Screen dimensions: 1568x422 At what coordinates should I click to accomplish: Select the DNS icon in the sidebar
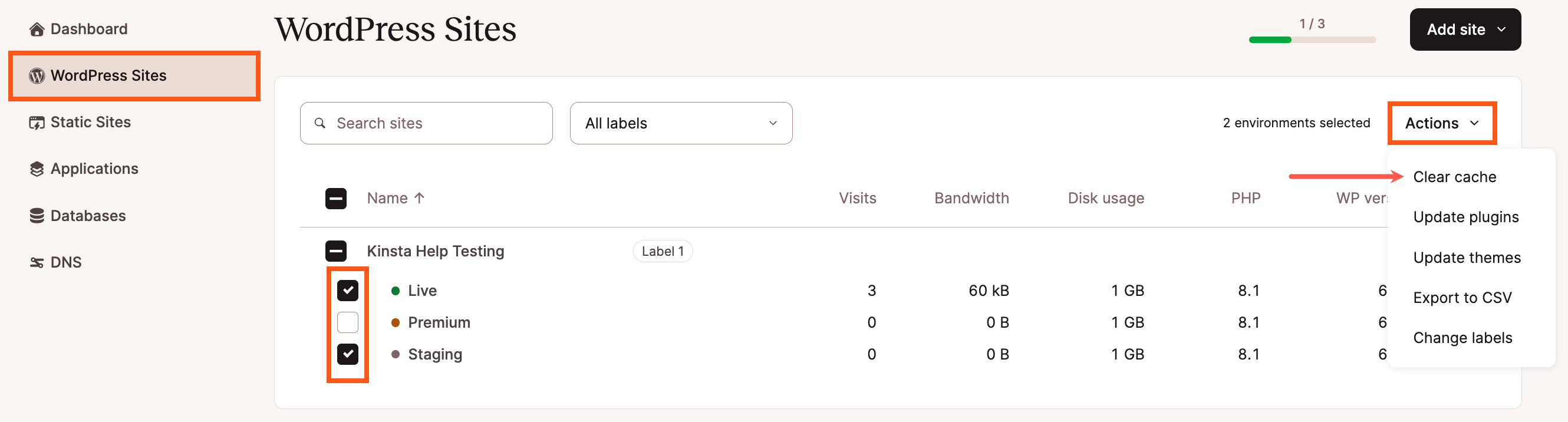[37, 262]
